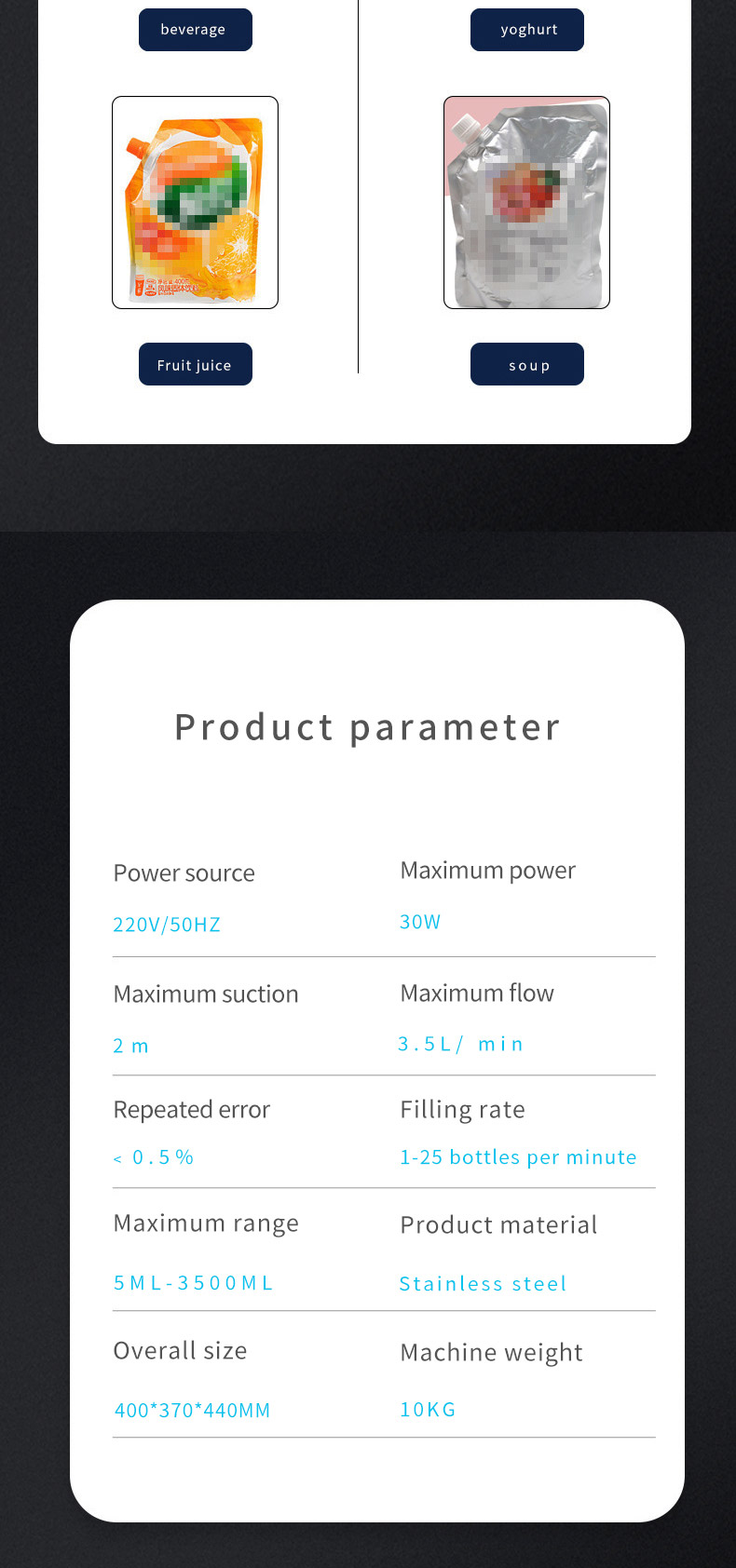The image size is (736, 1568).
Task: Click the Stainless steel material value
Action: [x=483, y=1284]
